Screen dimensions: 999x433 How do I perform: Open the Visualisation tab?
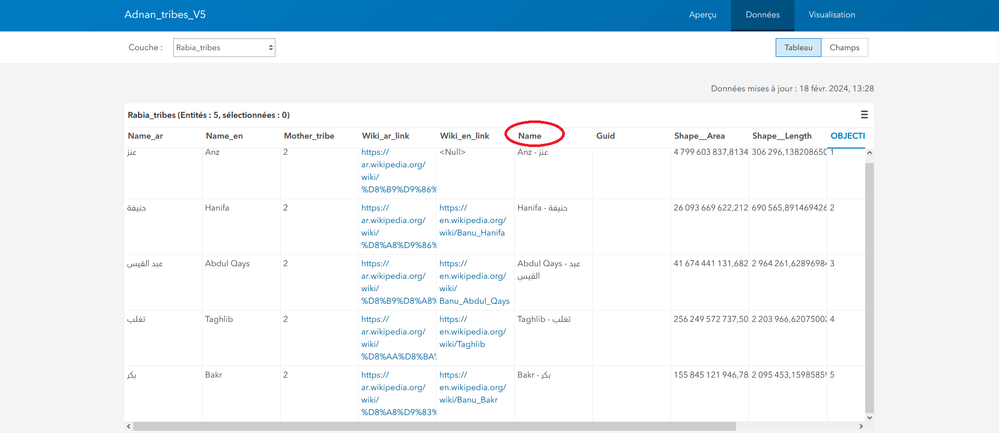tap(831, 15)
